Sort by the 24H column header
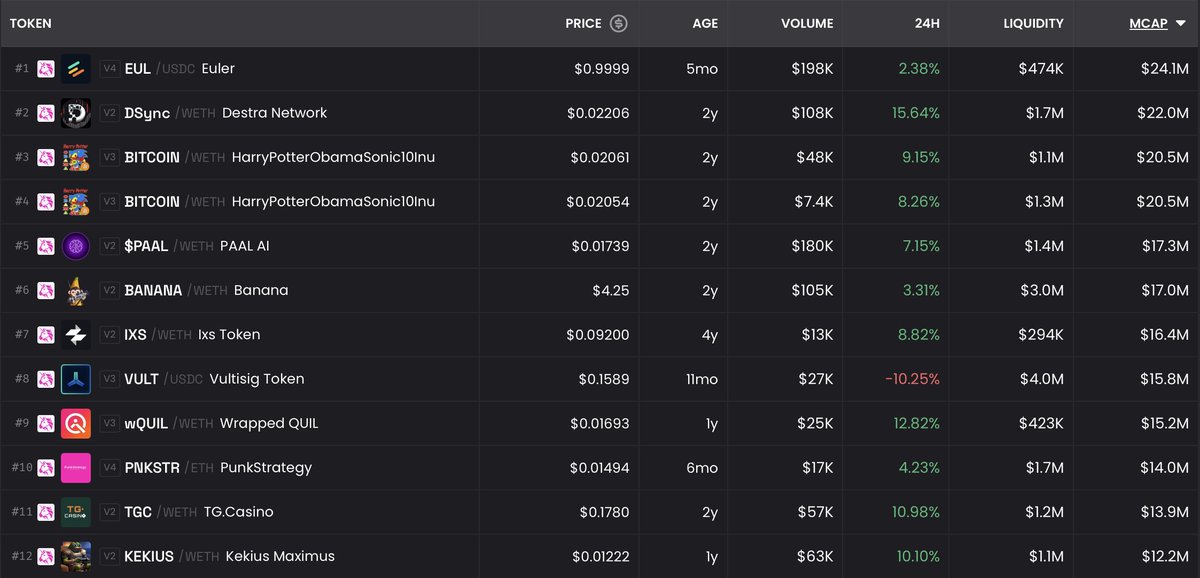The height and width of the screenshot is (578, 1200). point(927,23)
